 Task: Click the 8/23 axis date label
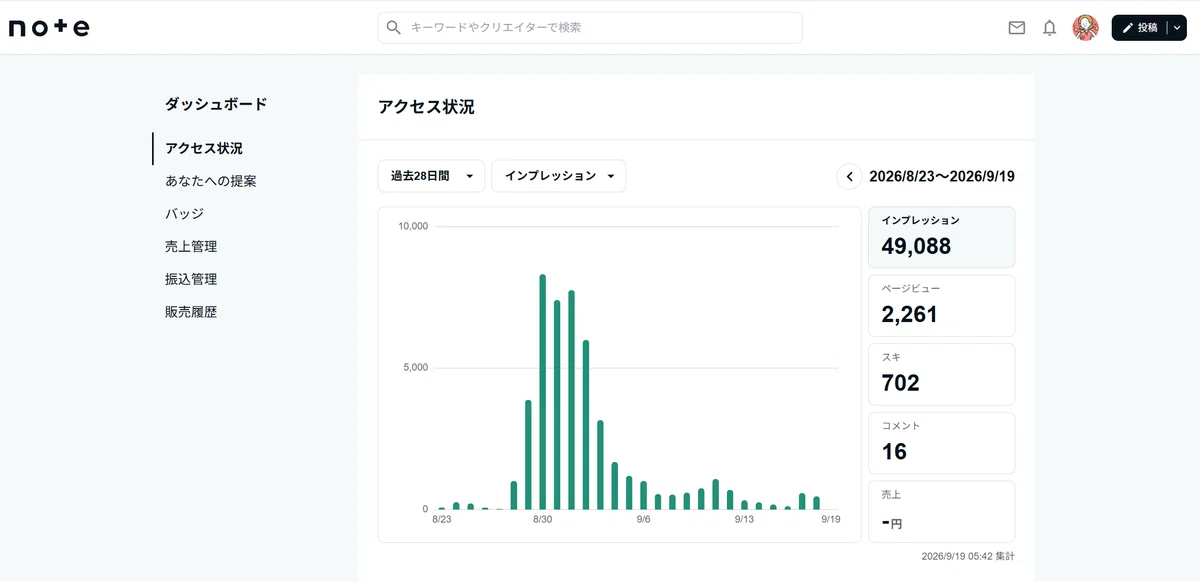tap(442, 520)
